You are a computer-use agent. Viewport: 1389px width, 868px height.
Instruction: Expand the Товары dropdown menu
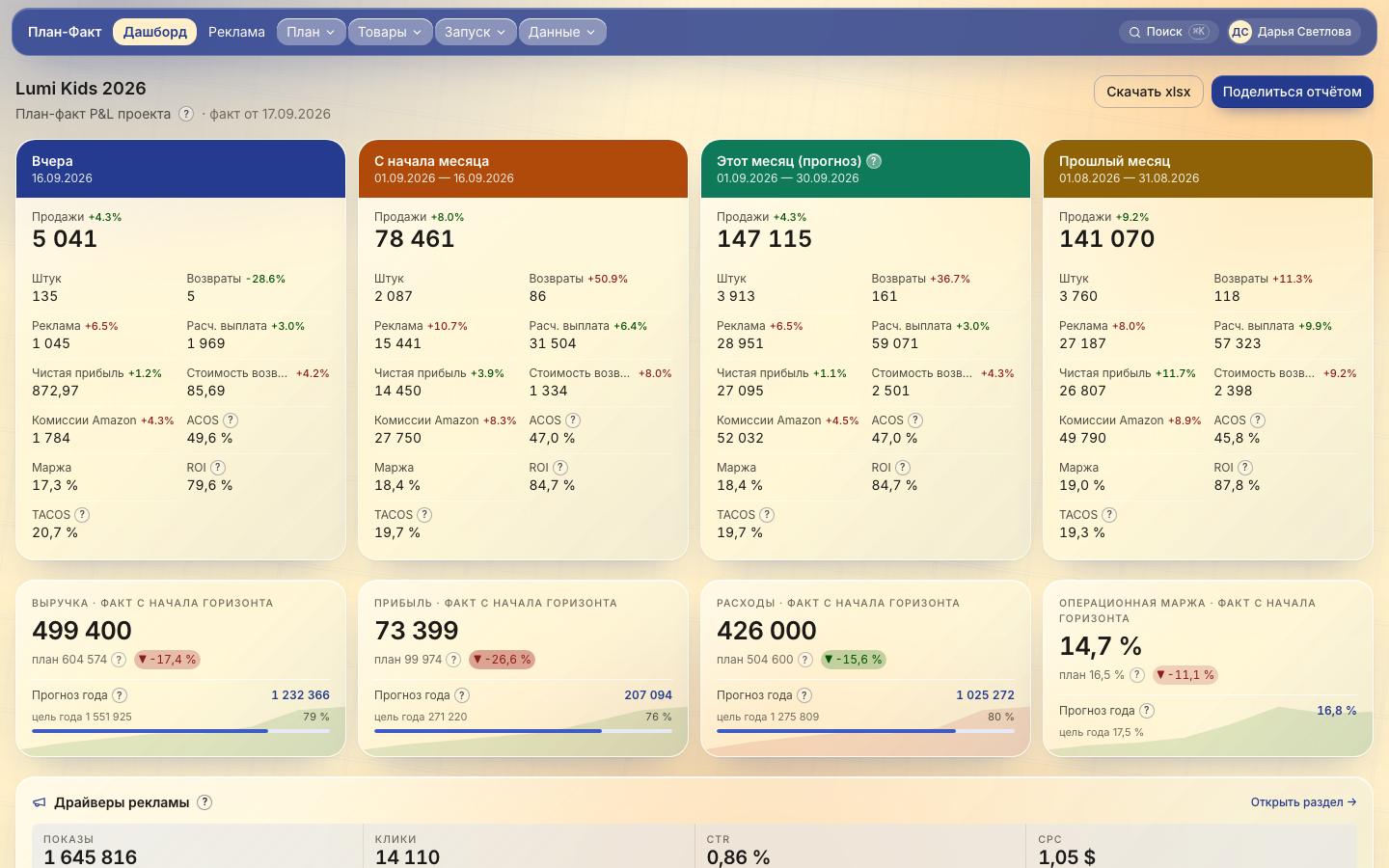[x=390, y=32]
